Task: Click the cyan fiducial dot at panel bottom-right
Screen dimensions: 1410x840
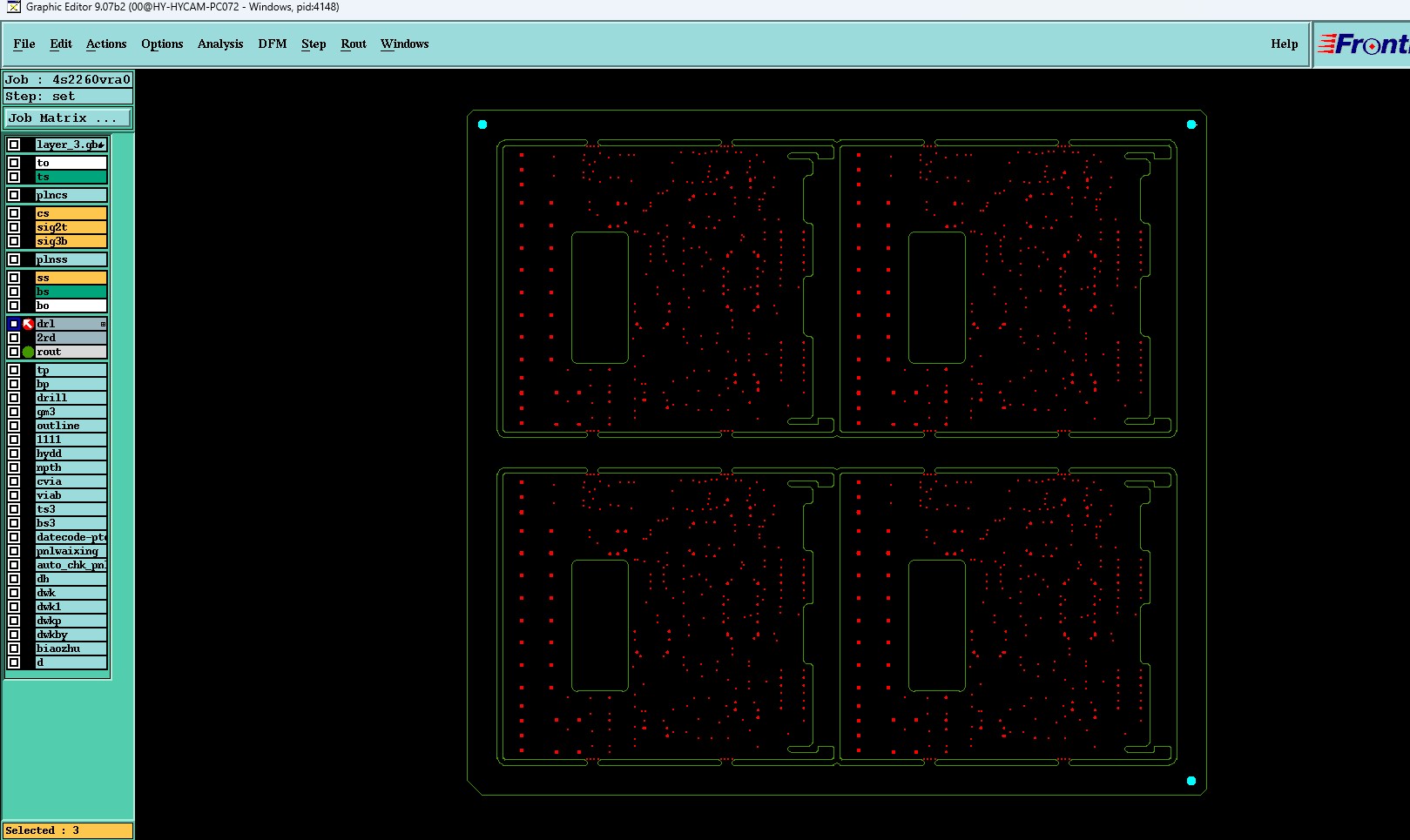Action: tap(1191, 781)
